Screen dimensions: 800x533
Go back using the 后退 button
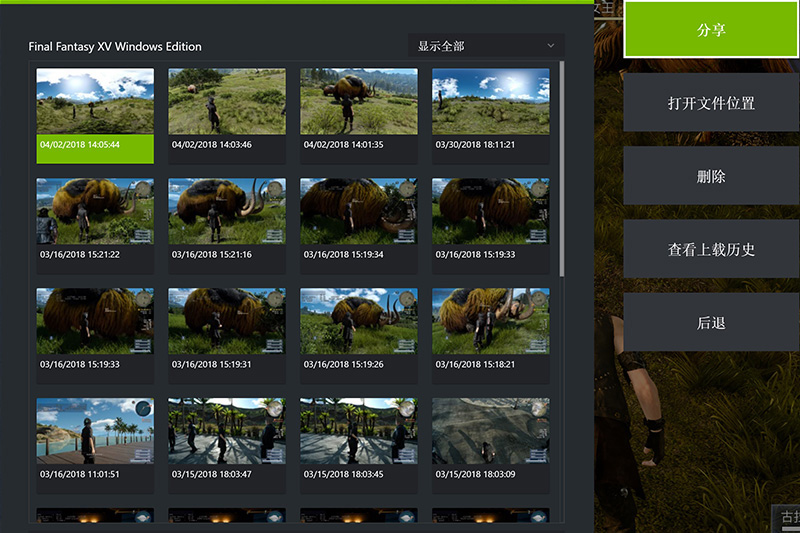(711, 322)
